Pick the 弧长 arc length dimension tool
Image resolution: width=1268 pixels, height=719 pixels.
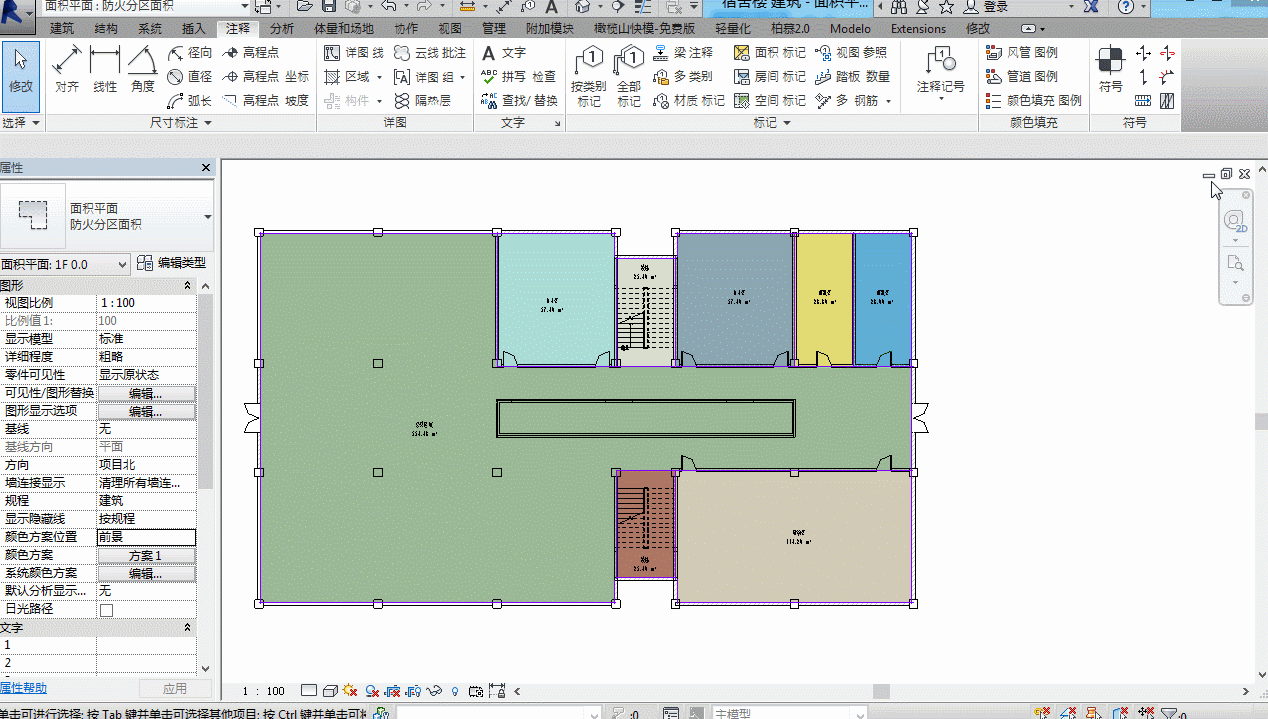(190, 100)
